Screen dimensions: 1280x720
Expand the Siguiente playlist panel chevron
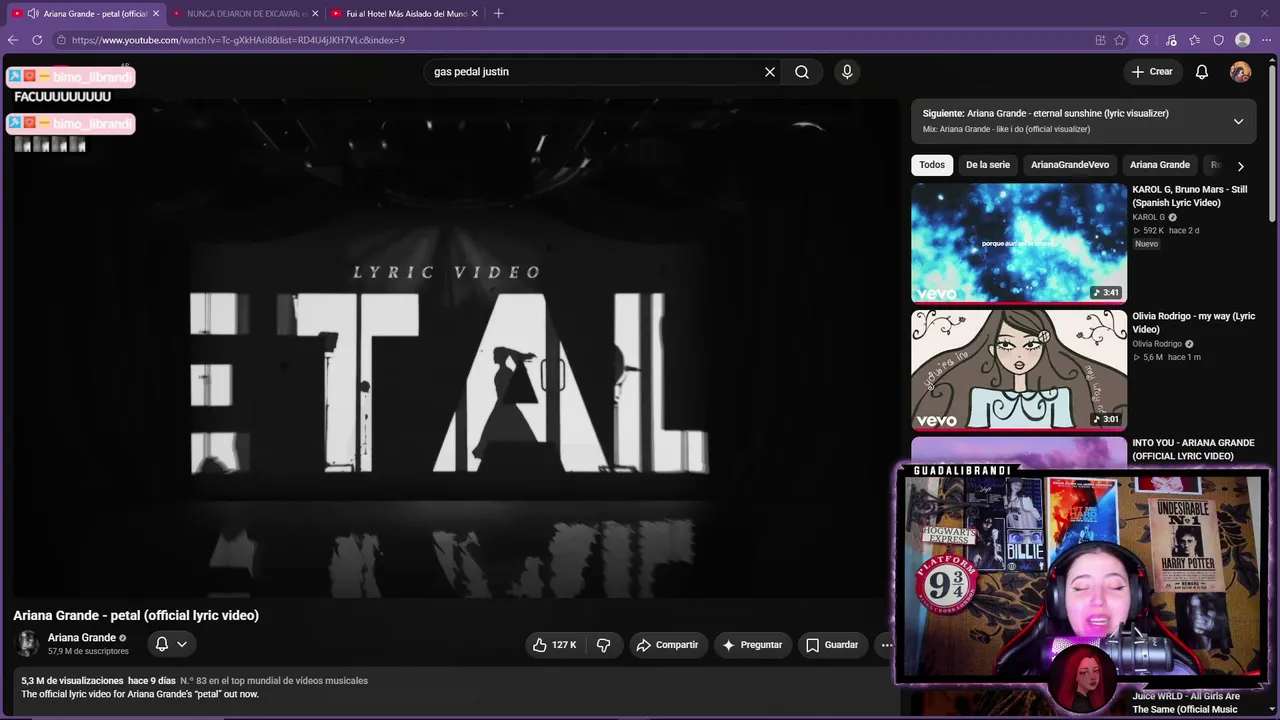tap(1238, 121)
